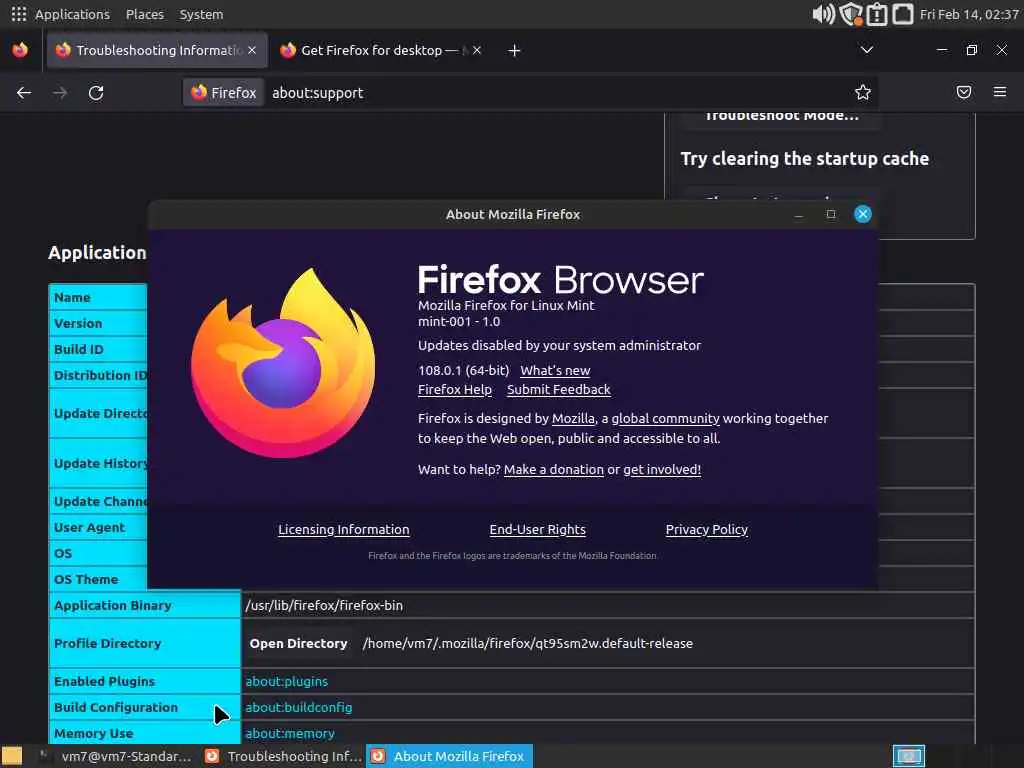Click the Version row header

coord(98,323)
